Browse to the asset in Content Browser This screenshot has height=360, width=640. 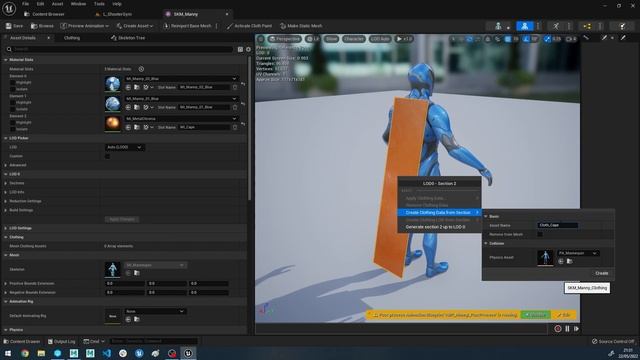tap(42, 26)
